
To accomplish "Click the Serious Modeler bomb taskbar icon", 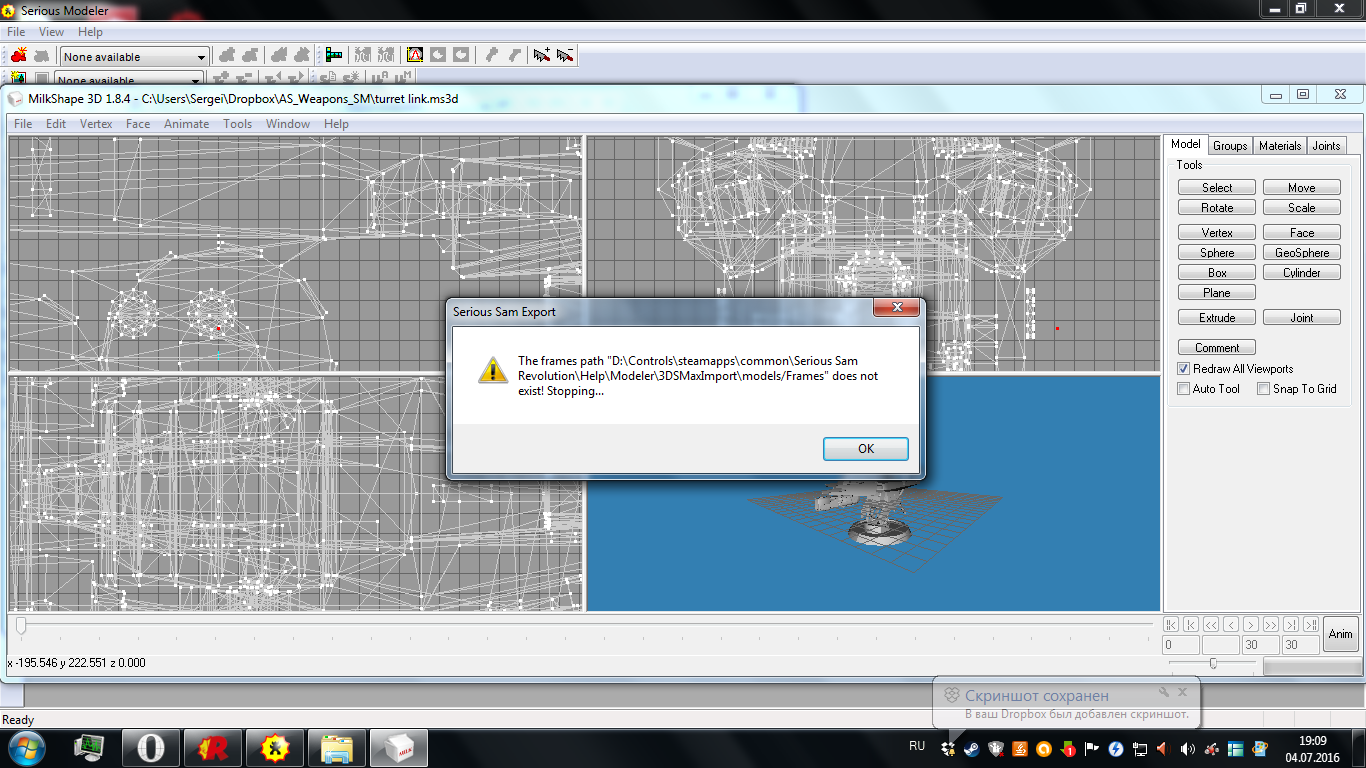I will tap(275, 748).
